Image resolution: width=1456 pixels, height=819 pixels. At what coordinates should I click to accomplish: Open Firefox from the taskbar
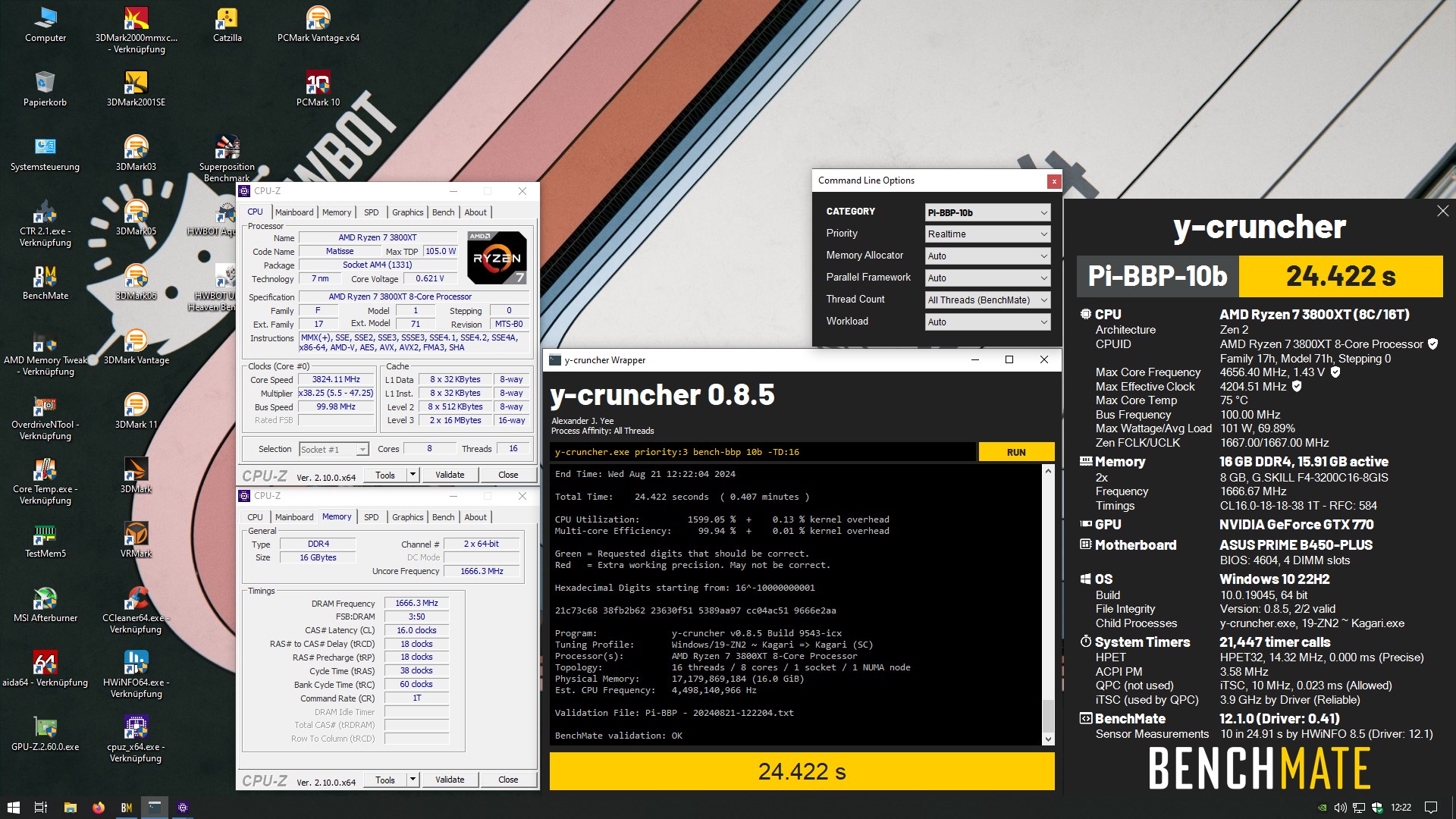(x=99, y=808)
